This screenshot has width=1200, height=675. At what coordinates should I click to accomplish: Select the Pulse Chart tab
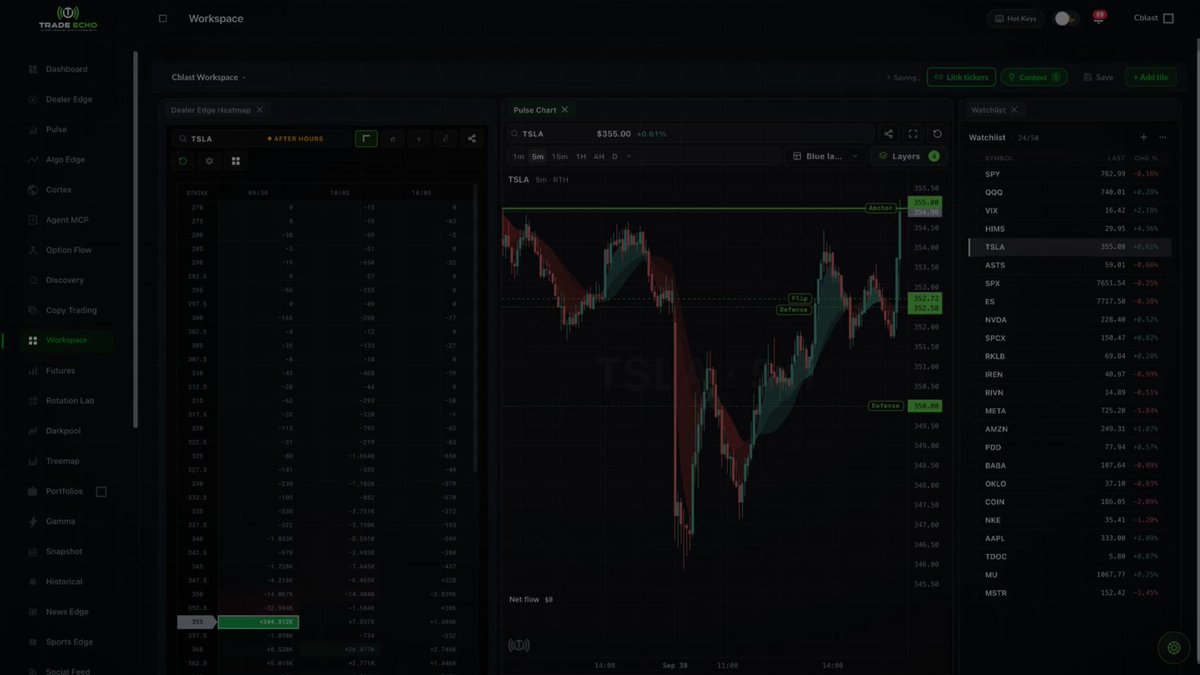(x=534, y=110)
